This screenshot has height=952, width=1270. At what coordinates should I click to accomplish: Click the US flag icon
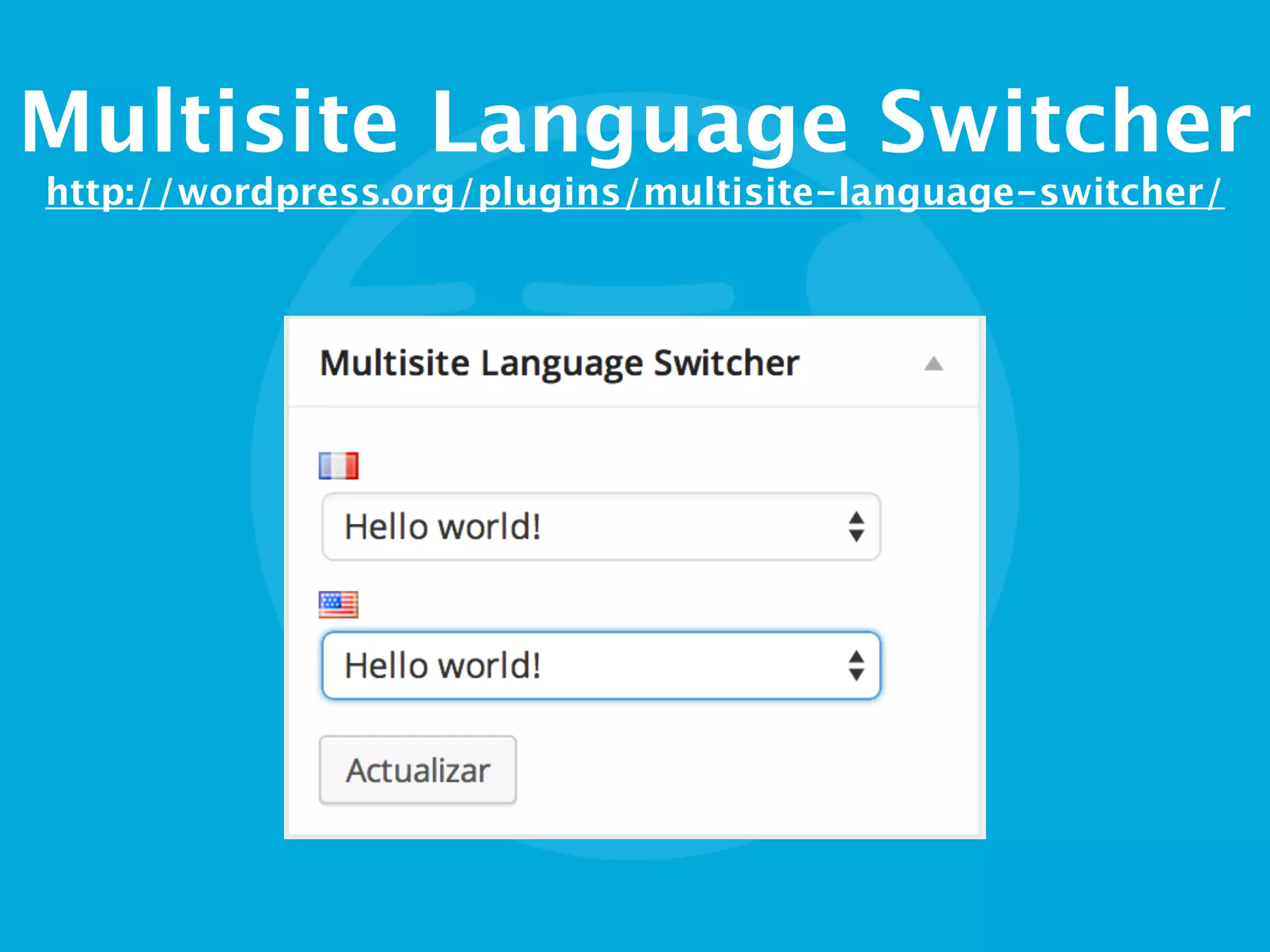coord(339,605)
